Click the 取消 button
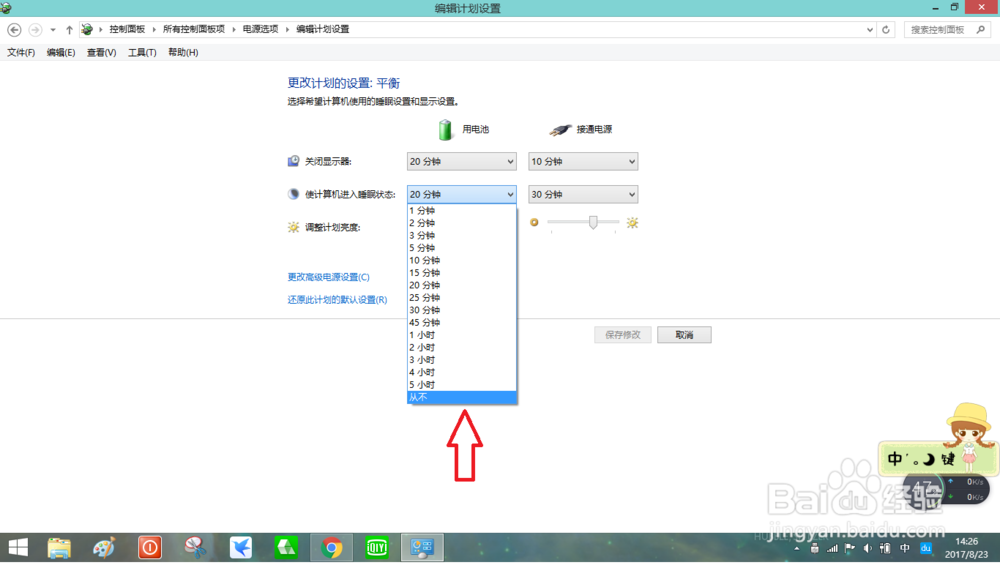Viewport: 1000px width, 565px height. pos(684,335)
